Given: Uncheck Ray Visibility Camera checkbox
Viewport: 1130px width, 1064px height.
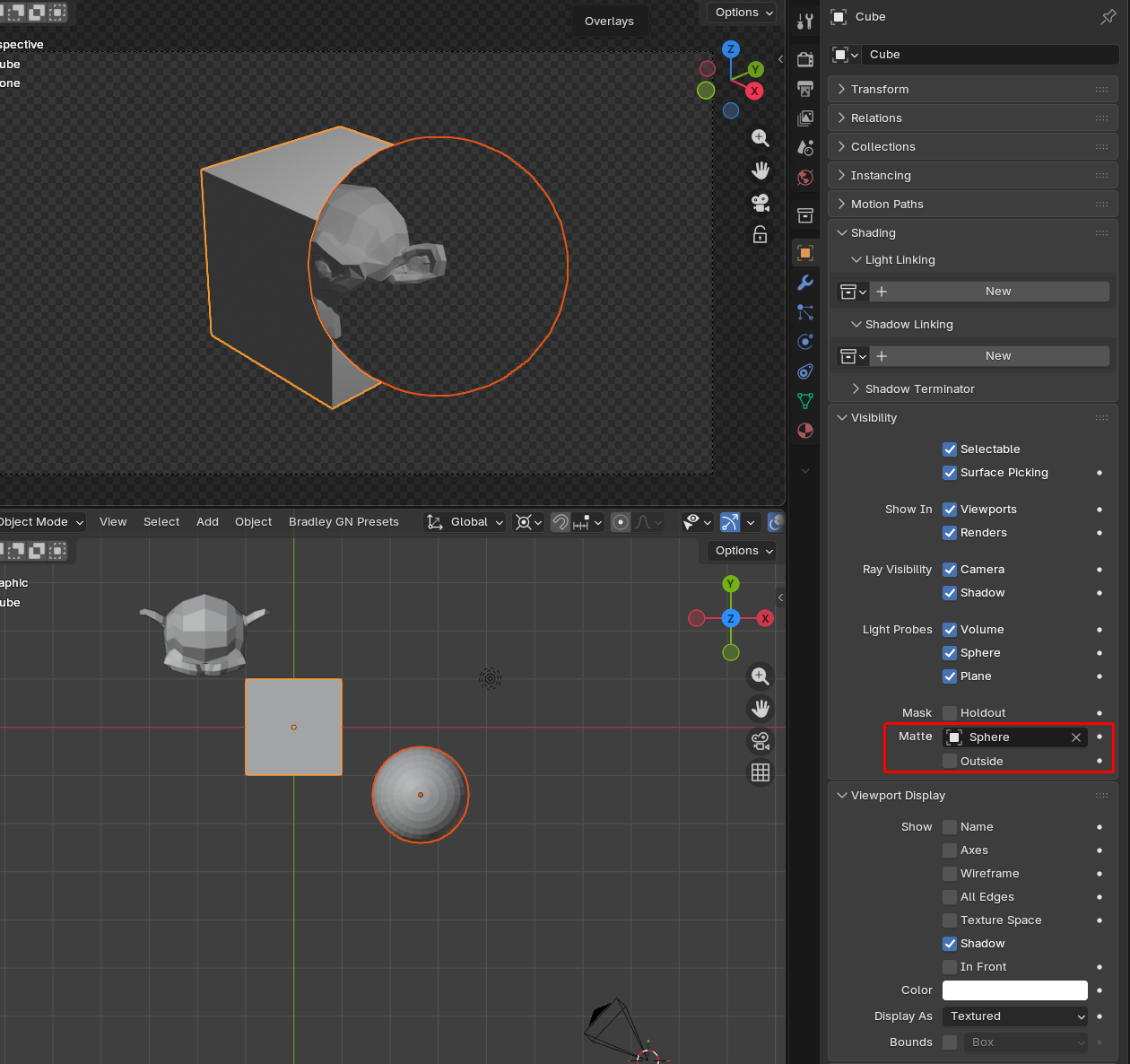Looking at the screenshot, I should pos(950,570).
